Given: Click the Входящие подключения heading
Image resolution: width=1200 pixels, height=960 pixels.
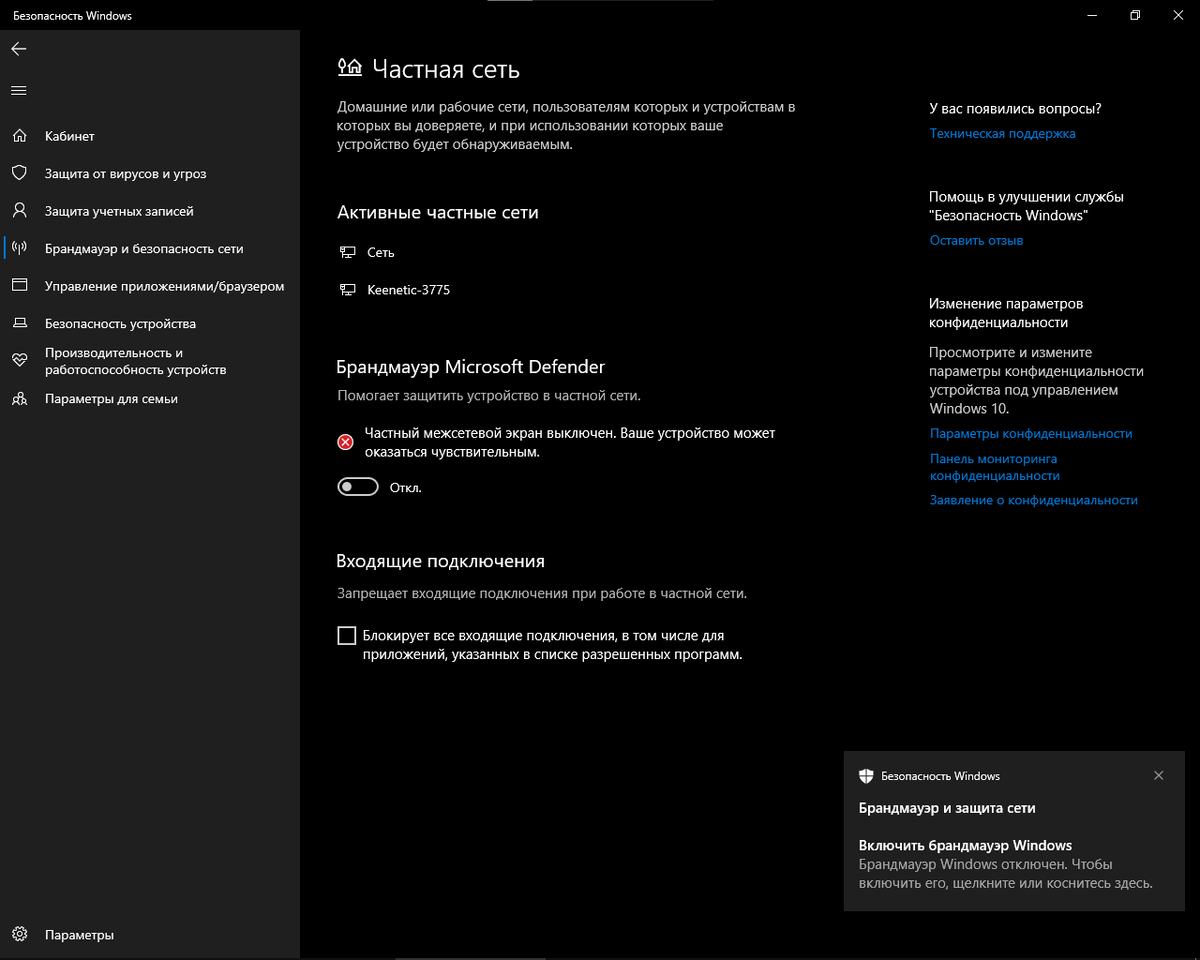Looking at the screenshot, I should 440,561.
